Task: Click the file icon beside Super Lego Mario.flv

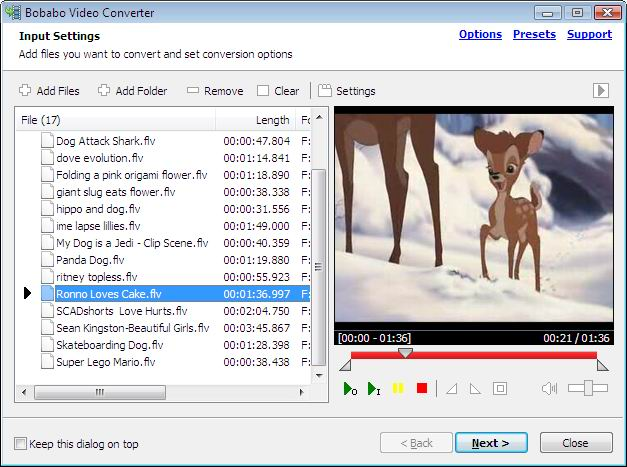Action: (x=47, y=362)
